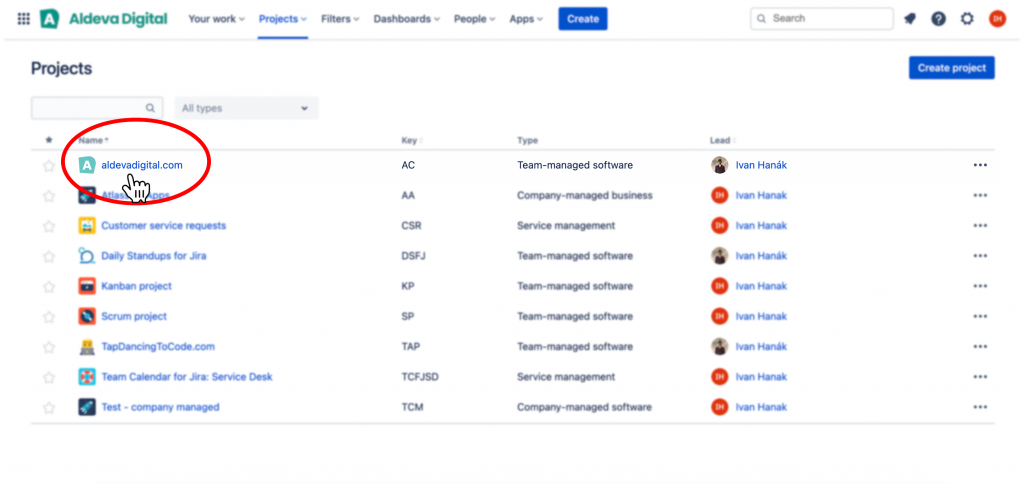The height and width of the screenshot is (484, 1024).
Task: Star the Daily Standups for Jira project
Action: coord(49,256)
